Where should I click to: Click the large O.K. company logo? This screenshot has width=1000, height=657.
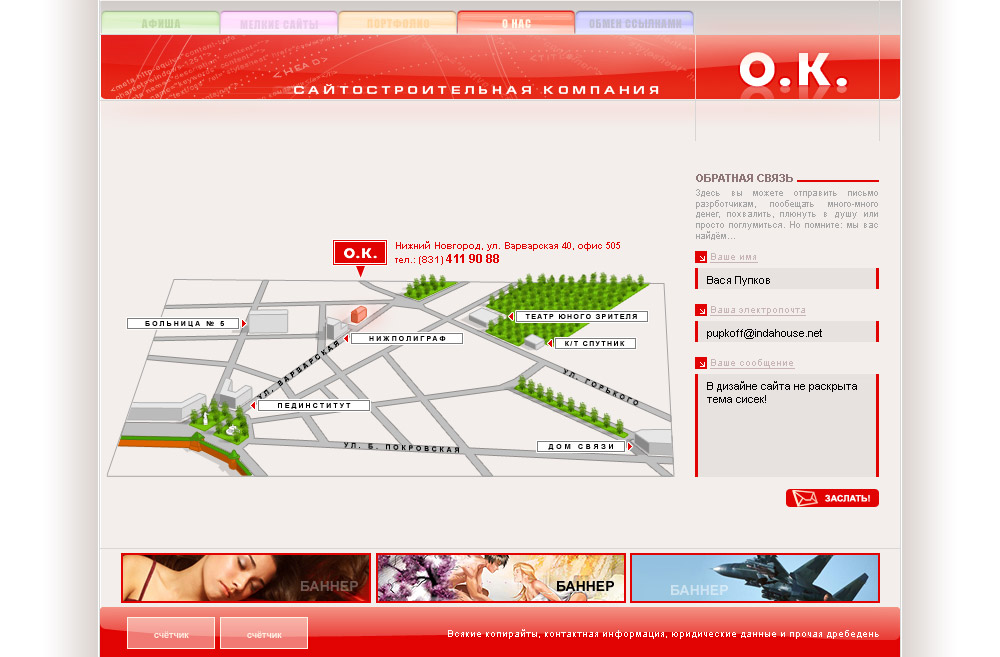pyautogui.click(x=793, y=69)
